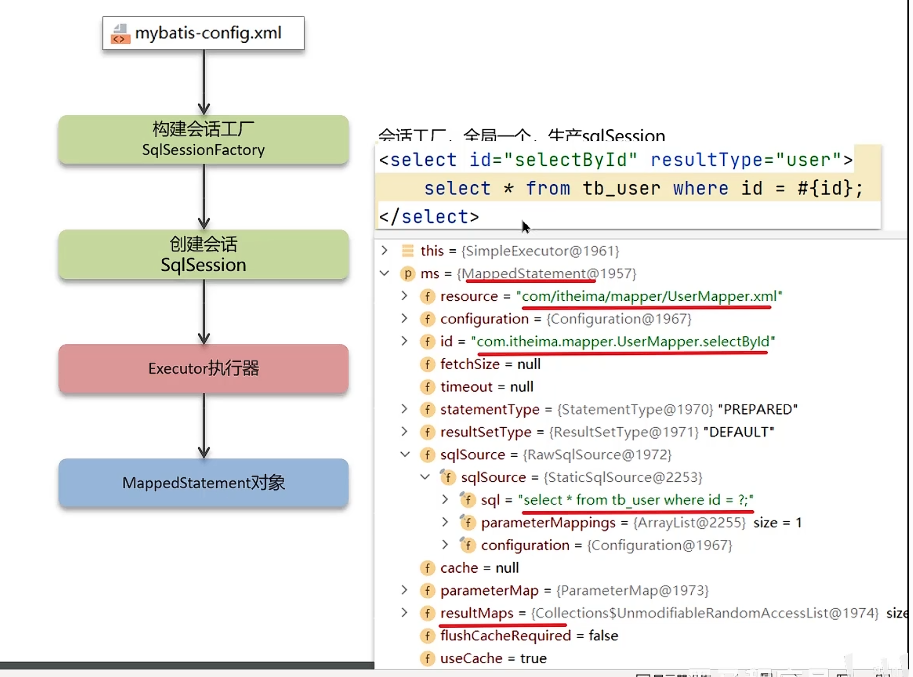The image size is (913, 677).
Task: Select the blue MappedStatement flowchart box
Action: pyautogui.click(x=203, y=483)
